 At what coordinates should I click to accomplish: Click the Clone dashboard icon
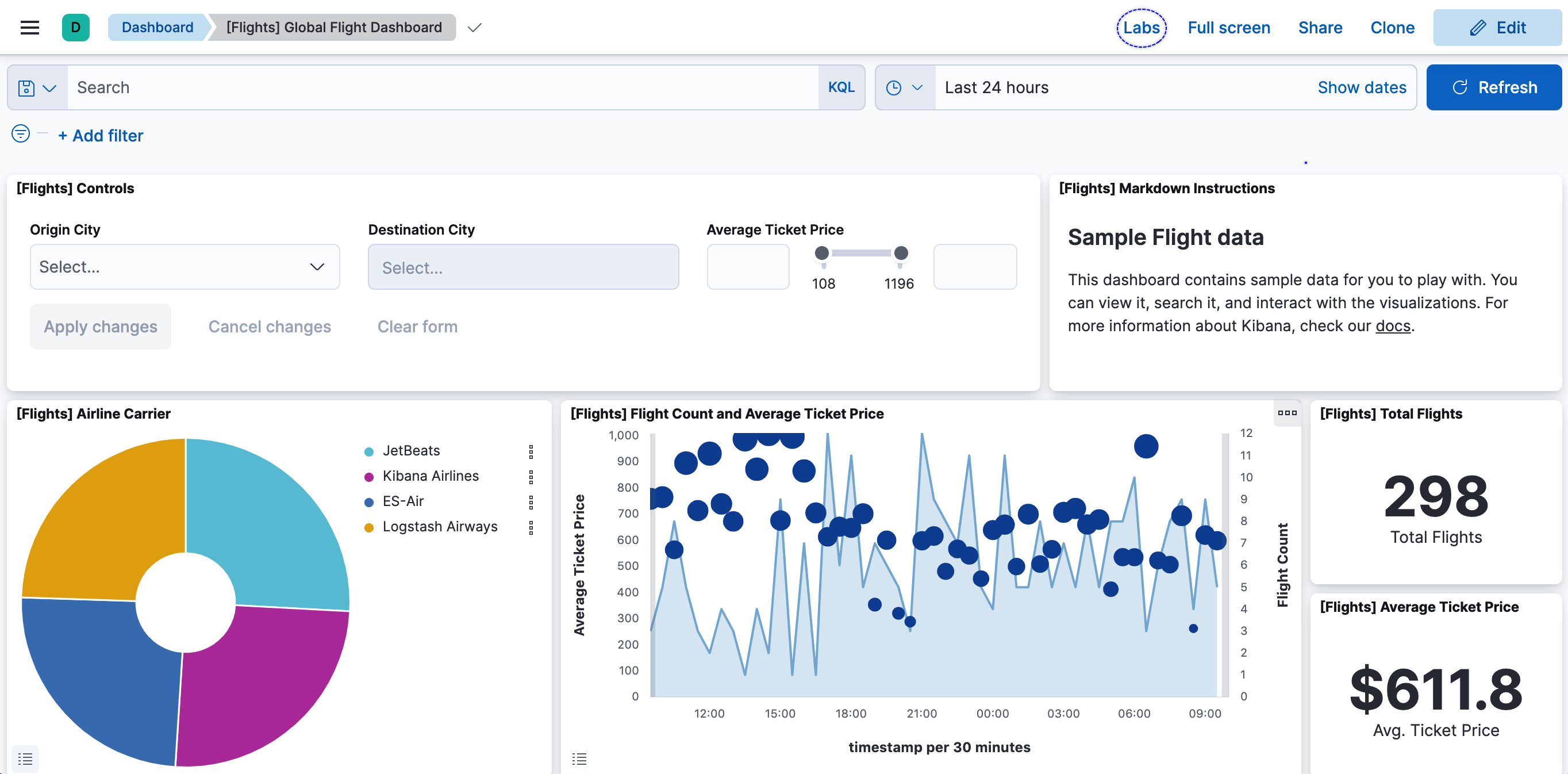pyautogui.click(x=1392, y=27)
